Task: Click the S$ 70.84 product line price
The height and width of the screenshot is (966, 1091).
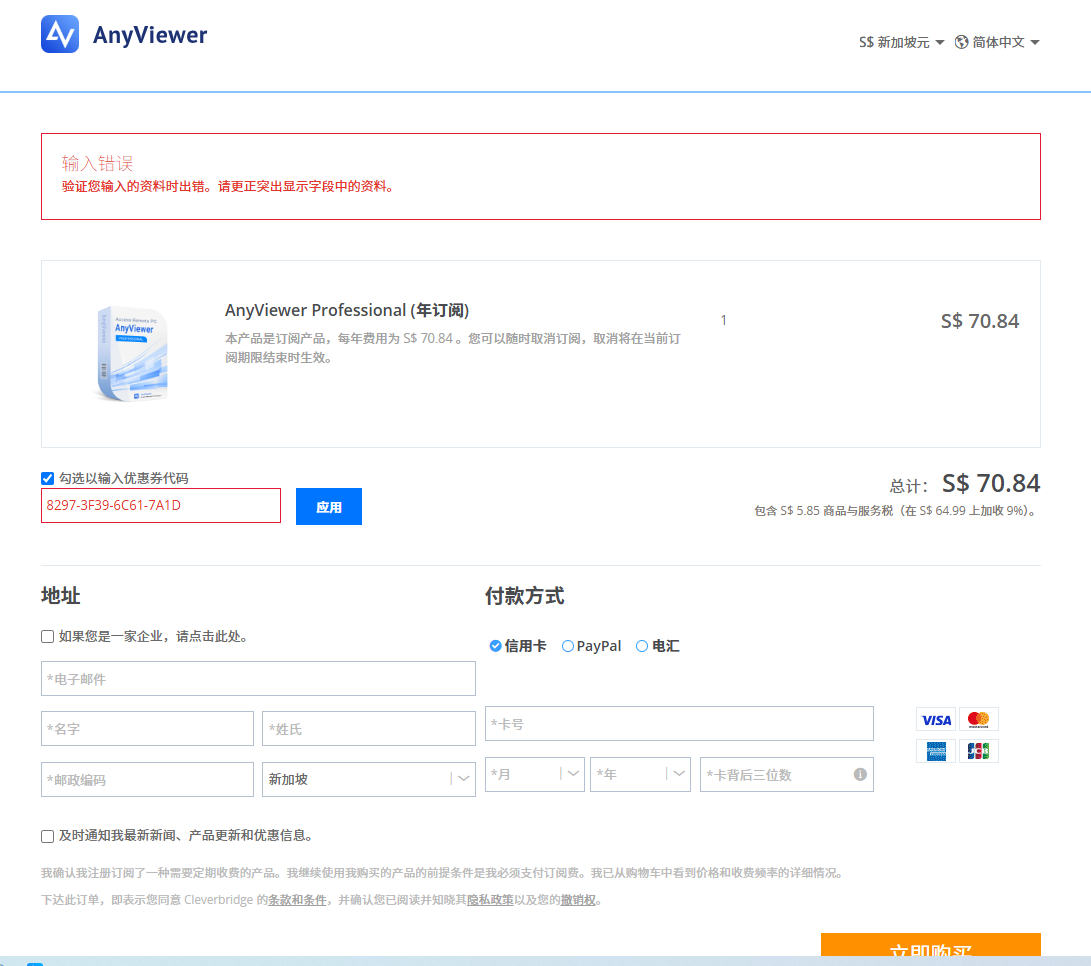Action: pos(980,322)
